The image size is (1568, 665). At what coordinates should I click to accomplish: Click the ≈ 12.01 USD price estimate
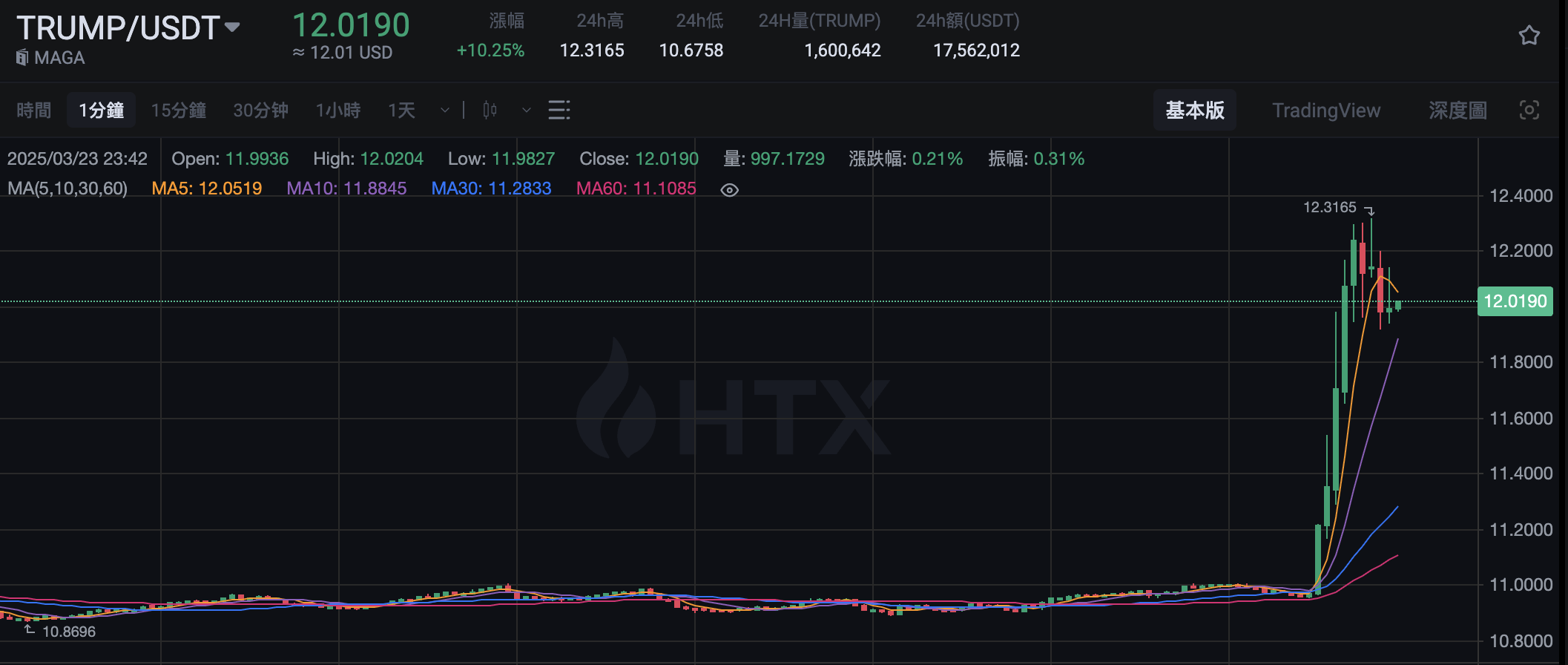tap(343, 53)
